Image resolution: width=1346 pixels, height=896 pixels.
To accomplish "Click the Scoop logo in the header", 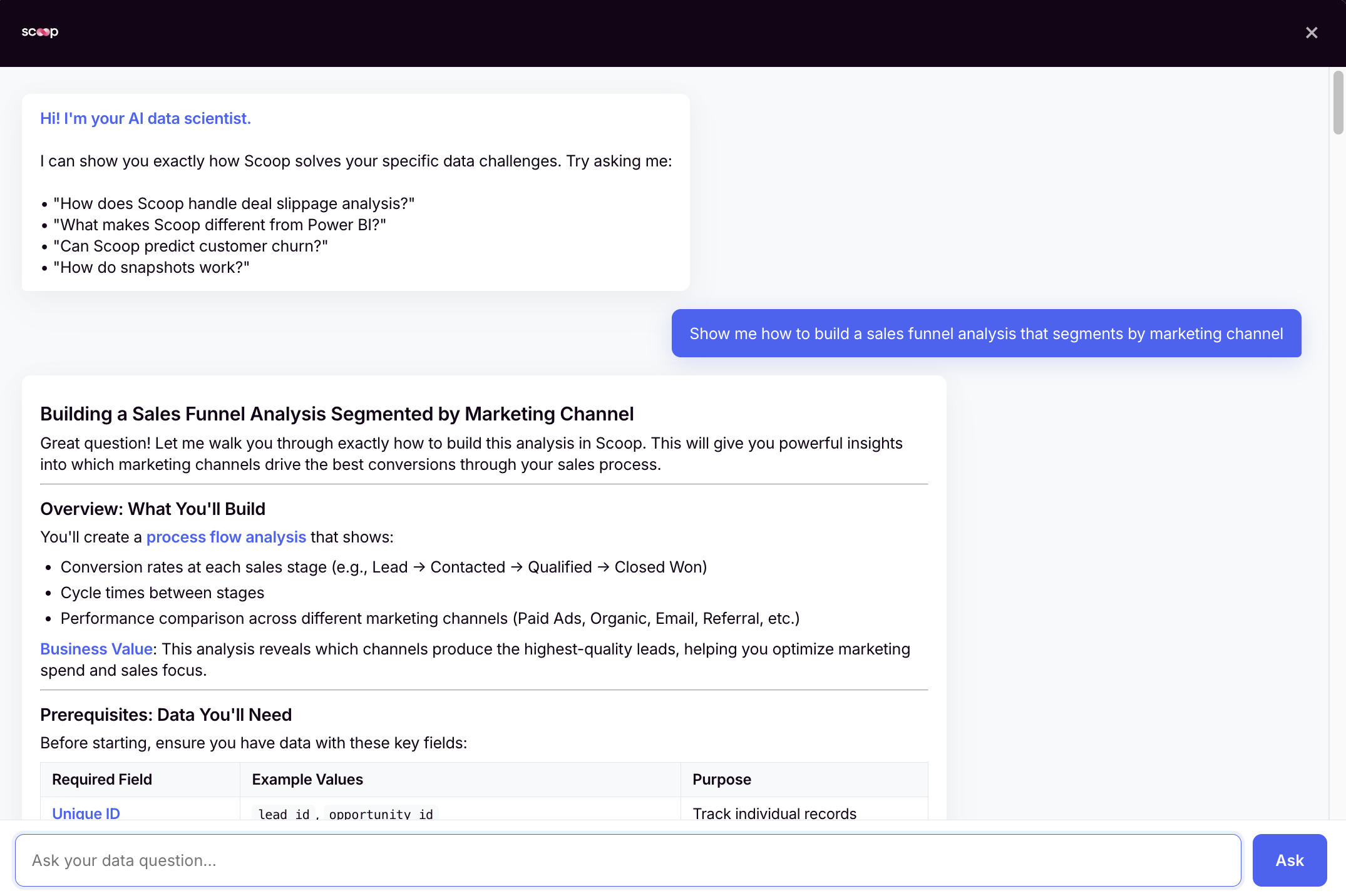I will [x=39, y=32].
